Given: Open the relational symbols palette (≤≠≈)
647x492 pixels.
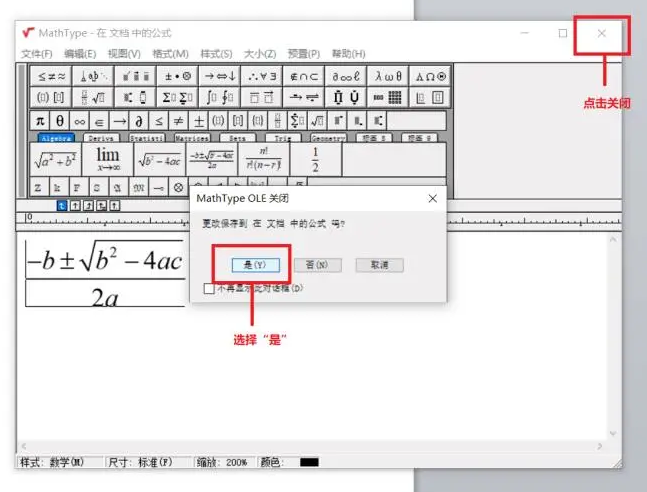Looking at the screenshot, I should [x=51, y=76].
